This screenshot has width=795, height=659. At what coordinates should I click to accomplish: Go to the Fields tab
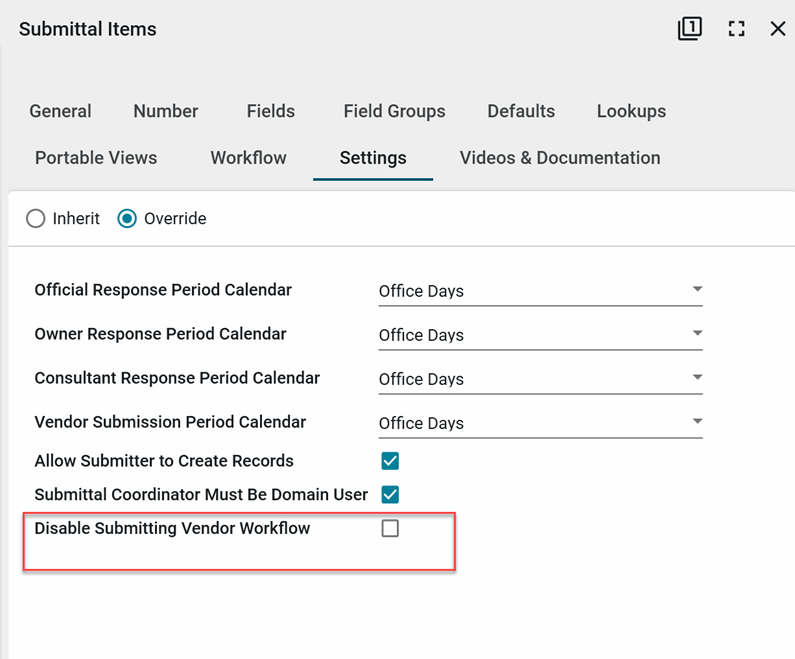(271, 111)
